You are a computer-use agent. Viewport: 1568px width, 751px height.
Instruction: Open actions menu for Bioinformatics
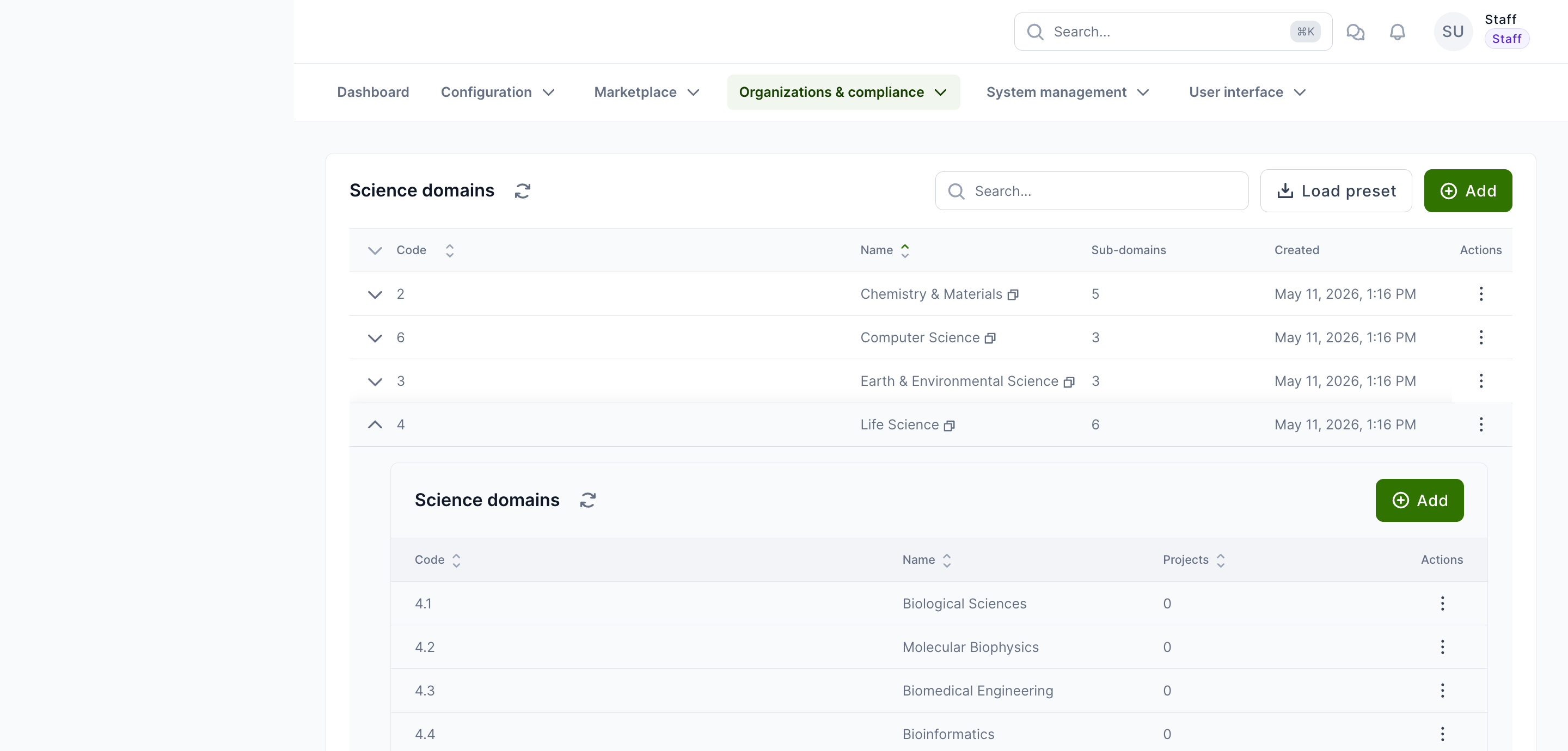[1442, 734]
